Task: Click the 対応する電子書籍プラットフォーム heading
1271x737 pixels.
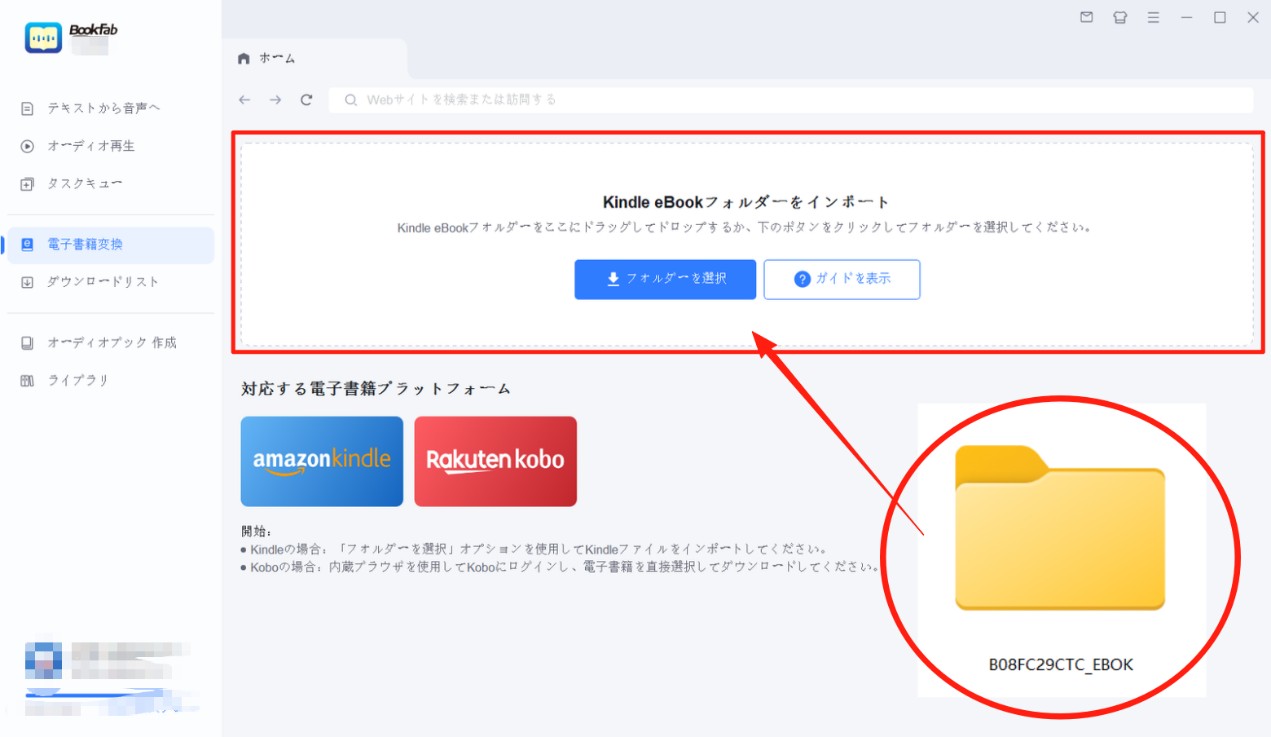Action: point(376,389)
